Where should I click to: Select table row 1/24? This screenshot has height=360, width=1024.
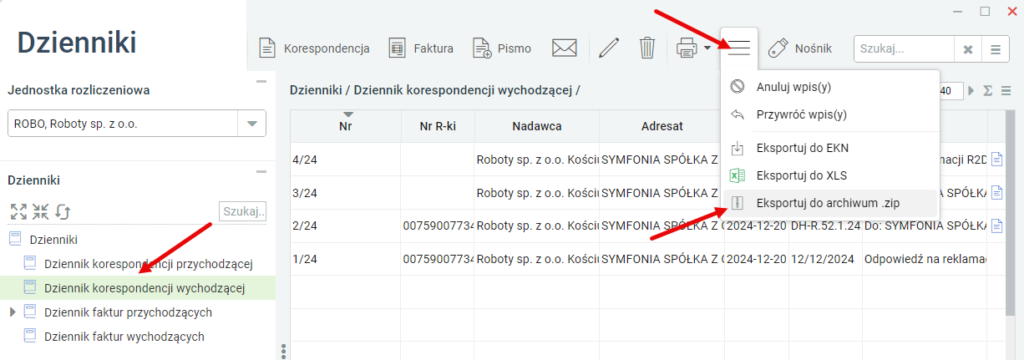(x=647, y=259)
